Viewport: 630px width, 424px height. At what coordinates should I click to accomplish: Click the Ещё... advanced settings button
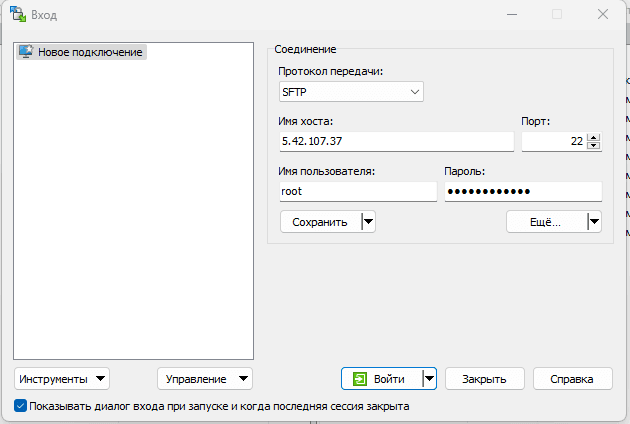pyautogui.click(x=546, y=222)
